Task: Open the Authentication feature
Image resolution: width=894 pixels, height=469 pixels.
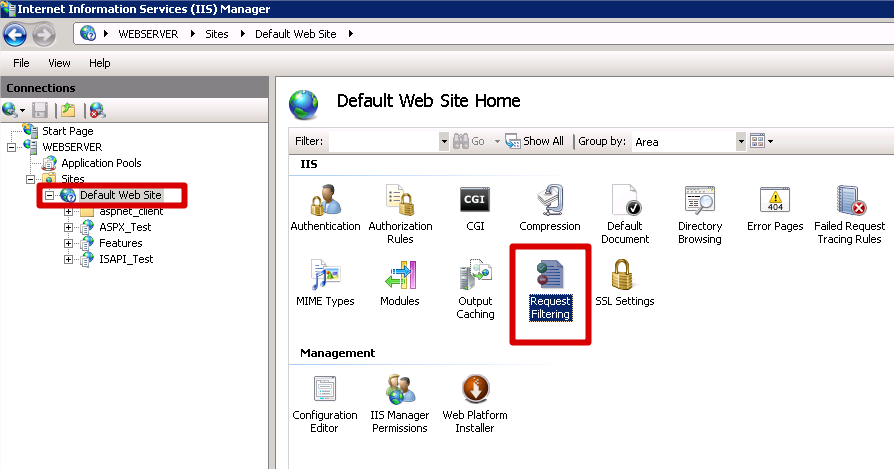Action: point(325,208)
